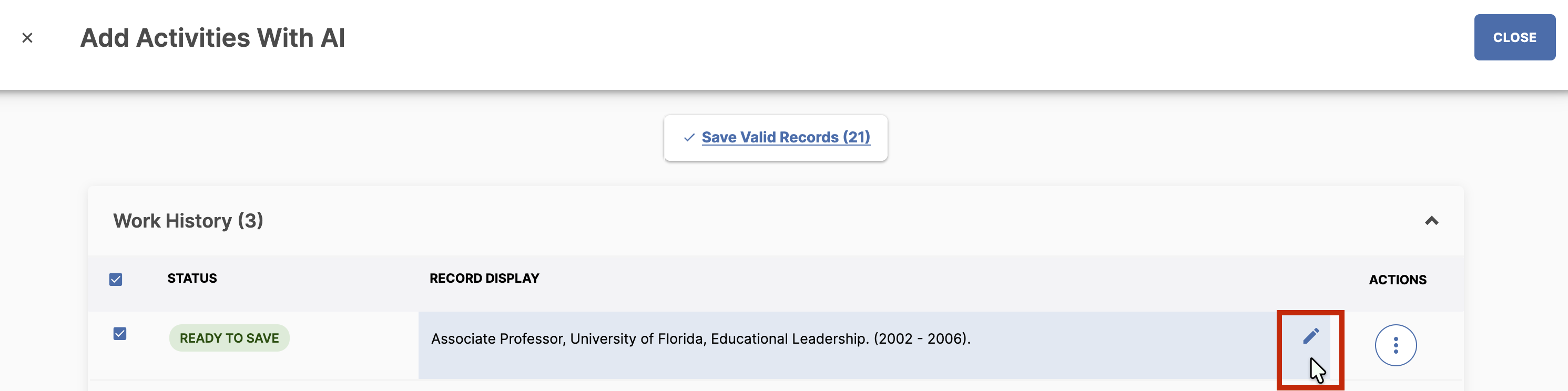Click the X icon beside the dialog title
Image resolution: width=1568 pixels, height=391 pixels.
(27, 38)
